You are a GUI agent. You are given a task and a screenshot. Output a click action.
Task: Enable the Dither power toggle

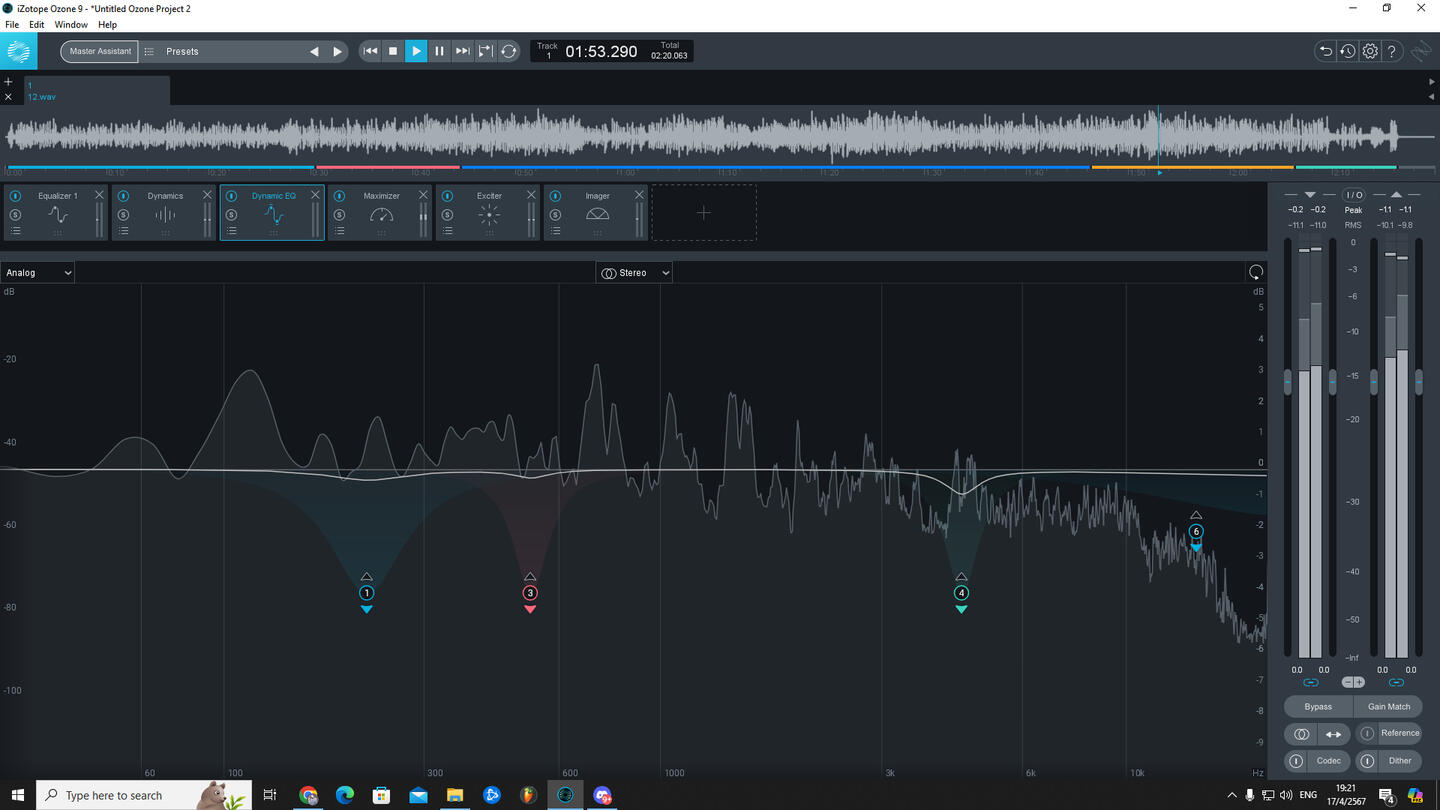pos(1367,761)
